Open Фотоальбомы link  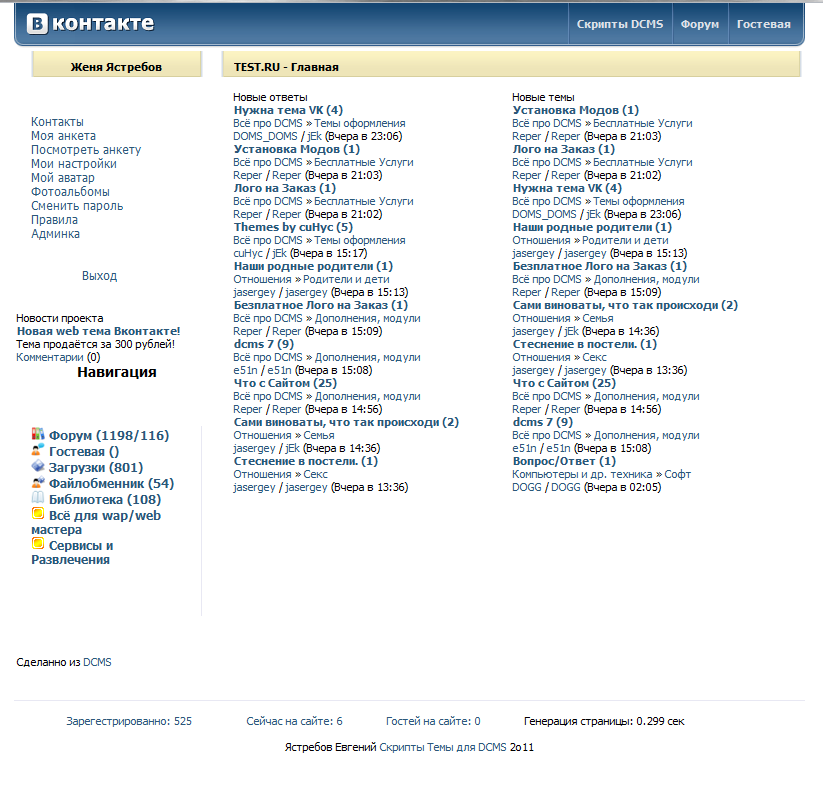(x=70, y=192)
